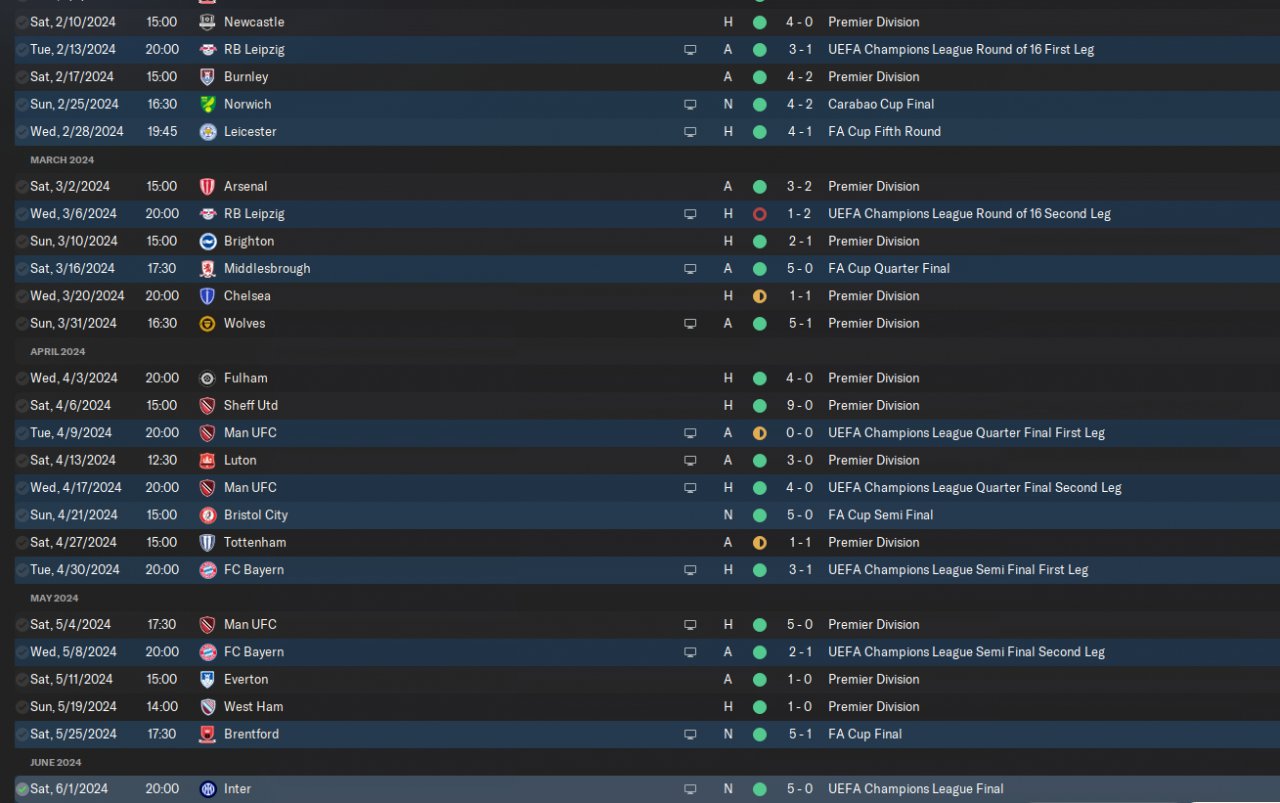Click the TV broadcast icon on Norwich row
Image resolution: width=1280 pixels, height=803 pixels.
click(690, 104)
